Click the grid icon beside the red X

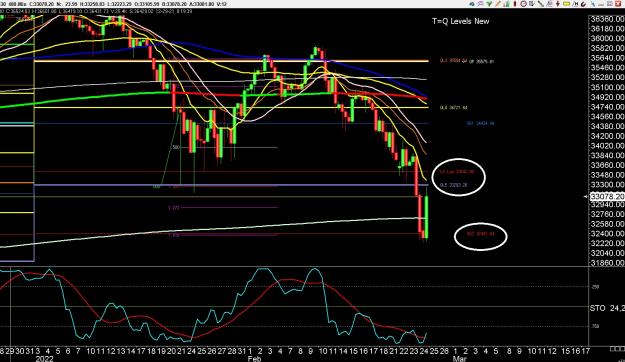click(x=609, y=4)
